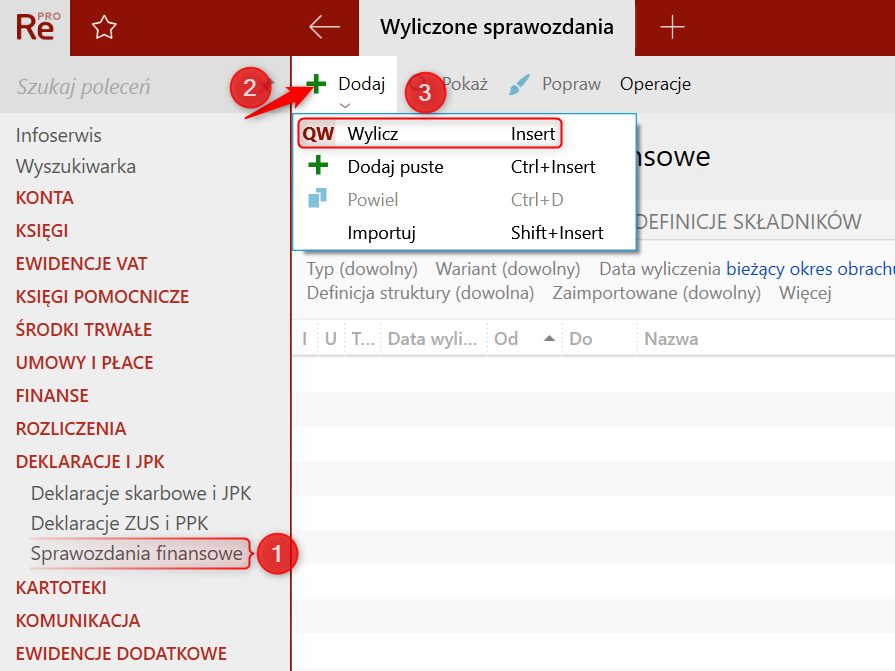Sort by the U column header

coord(330,339)
